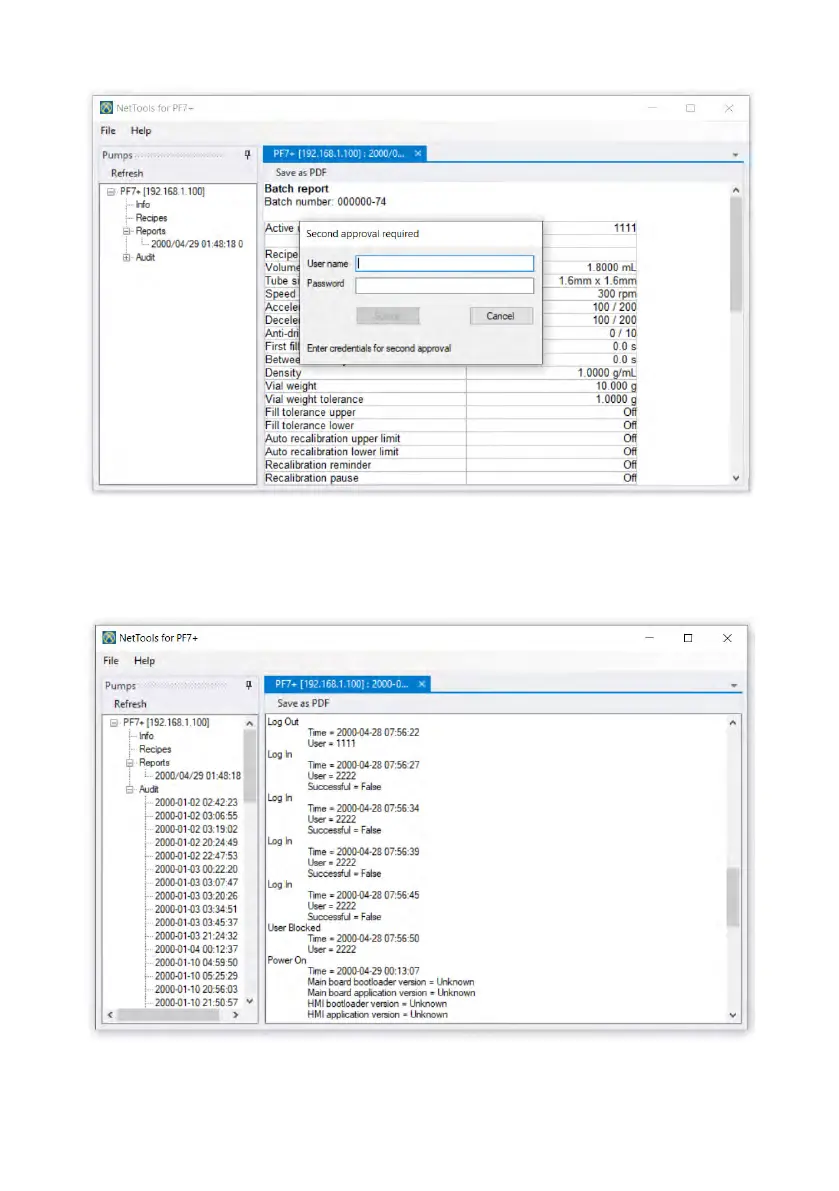Click NetTools app icon in lower window title bar
The image size is (839, 1191).
(109, 637)
